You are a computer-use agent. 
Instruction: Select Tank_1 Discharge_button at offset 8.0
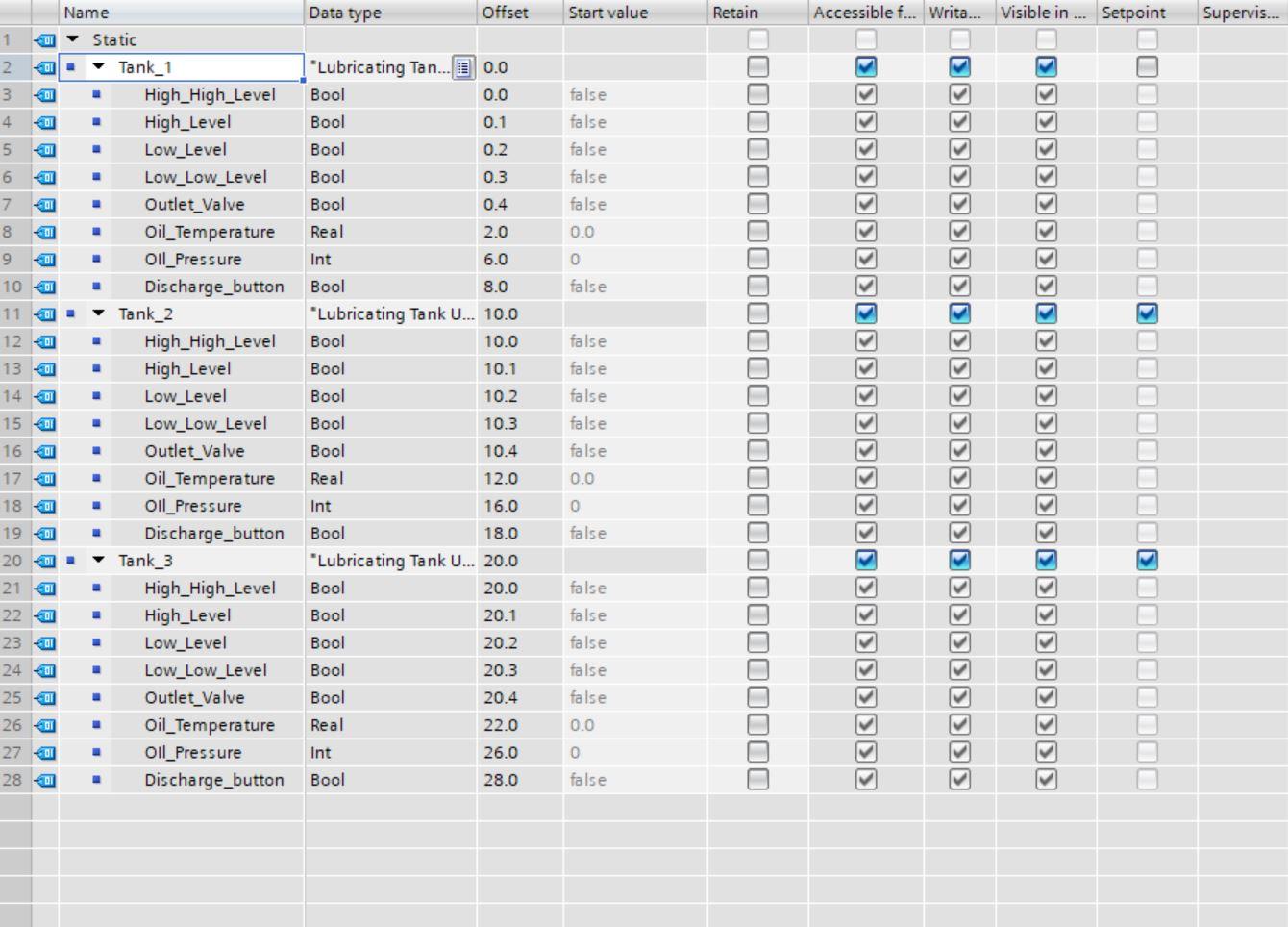(213, 287)
